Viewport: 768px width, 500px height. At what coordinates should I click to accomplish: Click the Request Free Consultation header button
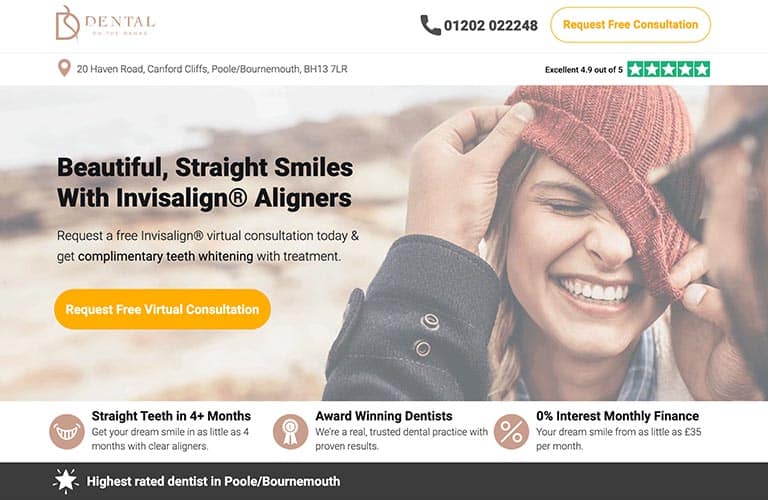click(x=630, y=24)
